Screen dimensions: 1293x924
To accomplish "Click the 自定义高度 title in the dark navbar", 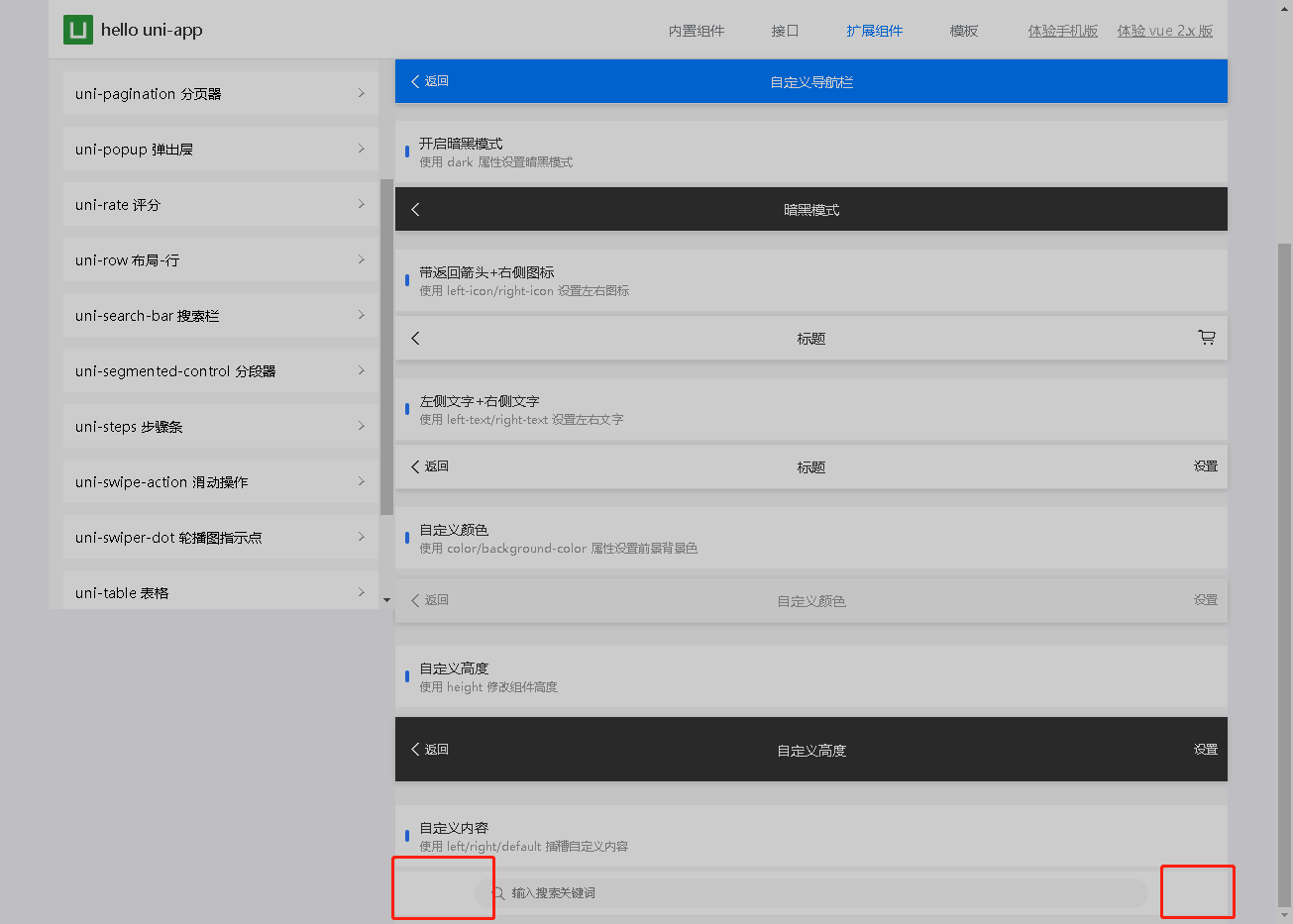I will coord(811,751).
